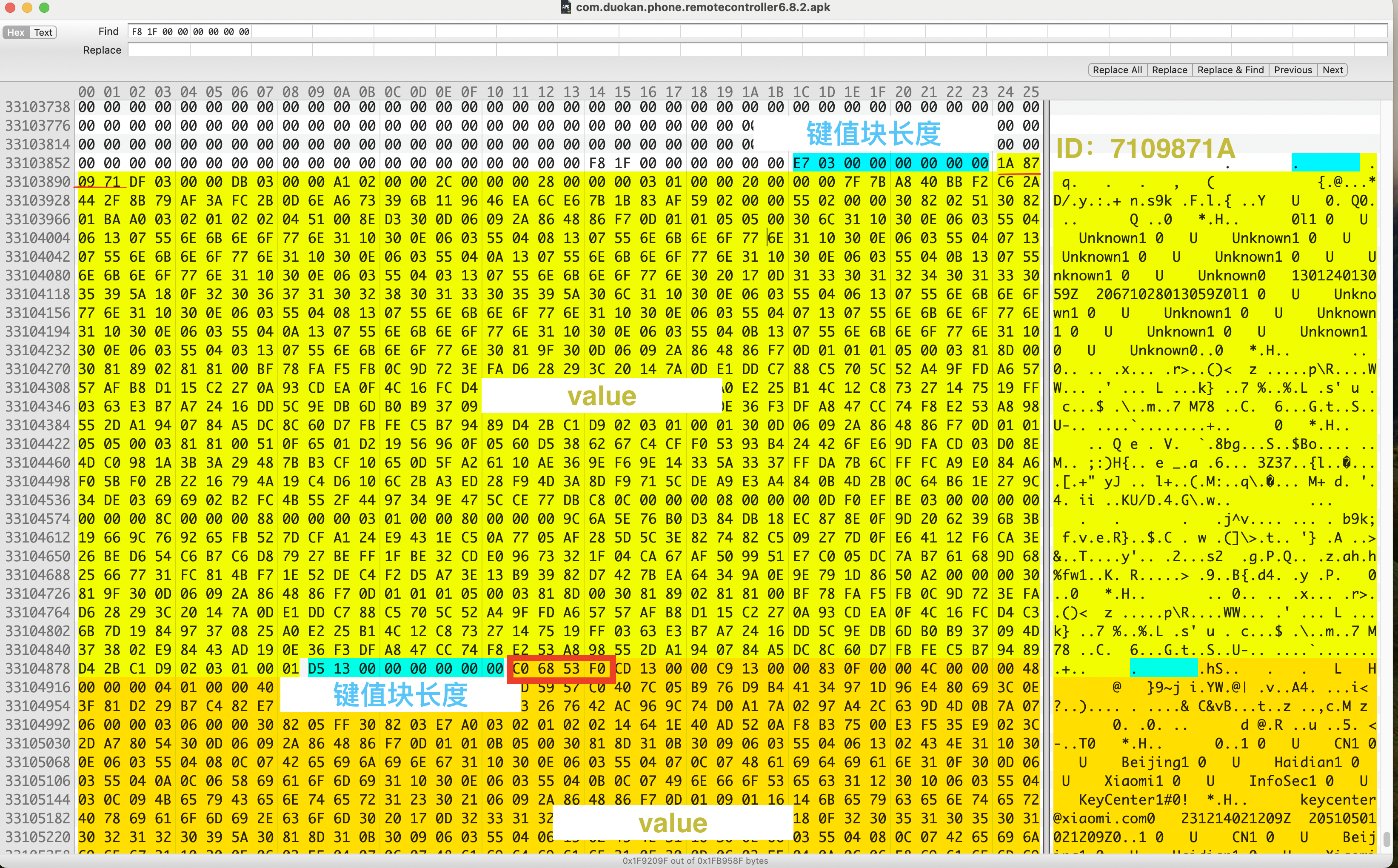1398x868 pixels.
Task: Click column header 1C
Action: click(x=801, y=92)
